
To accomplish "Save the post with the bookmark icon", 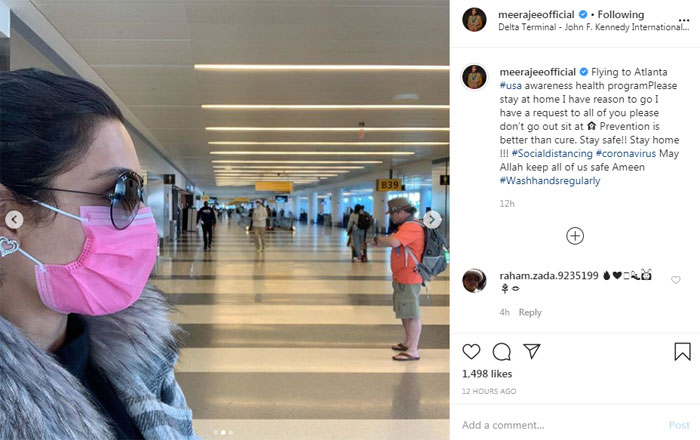I will point(682,352).
